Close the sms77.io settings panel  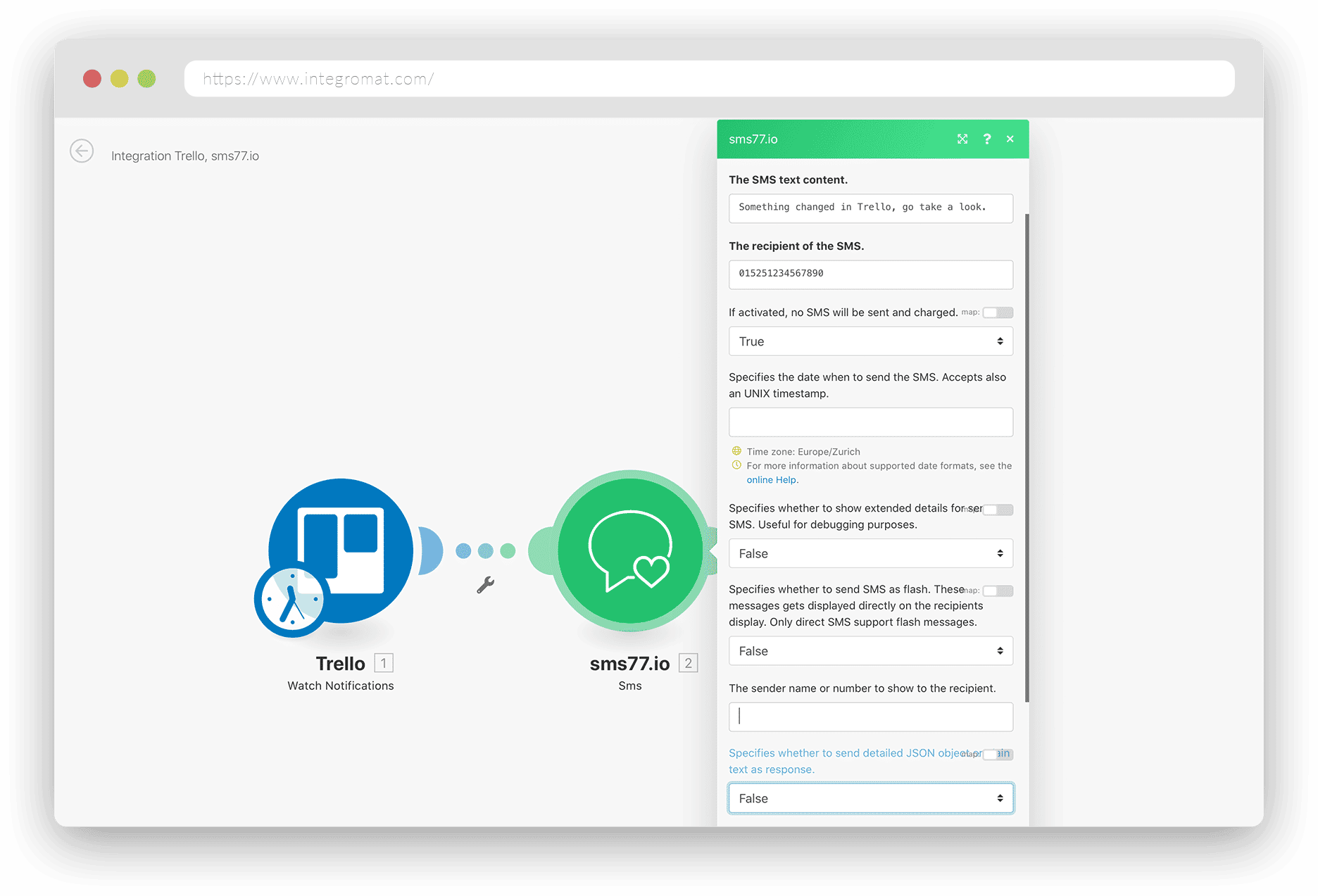pos(1010,139)
